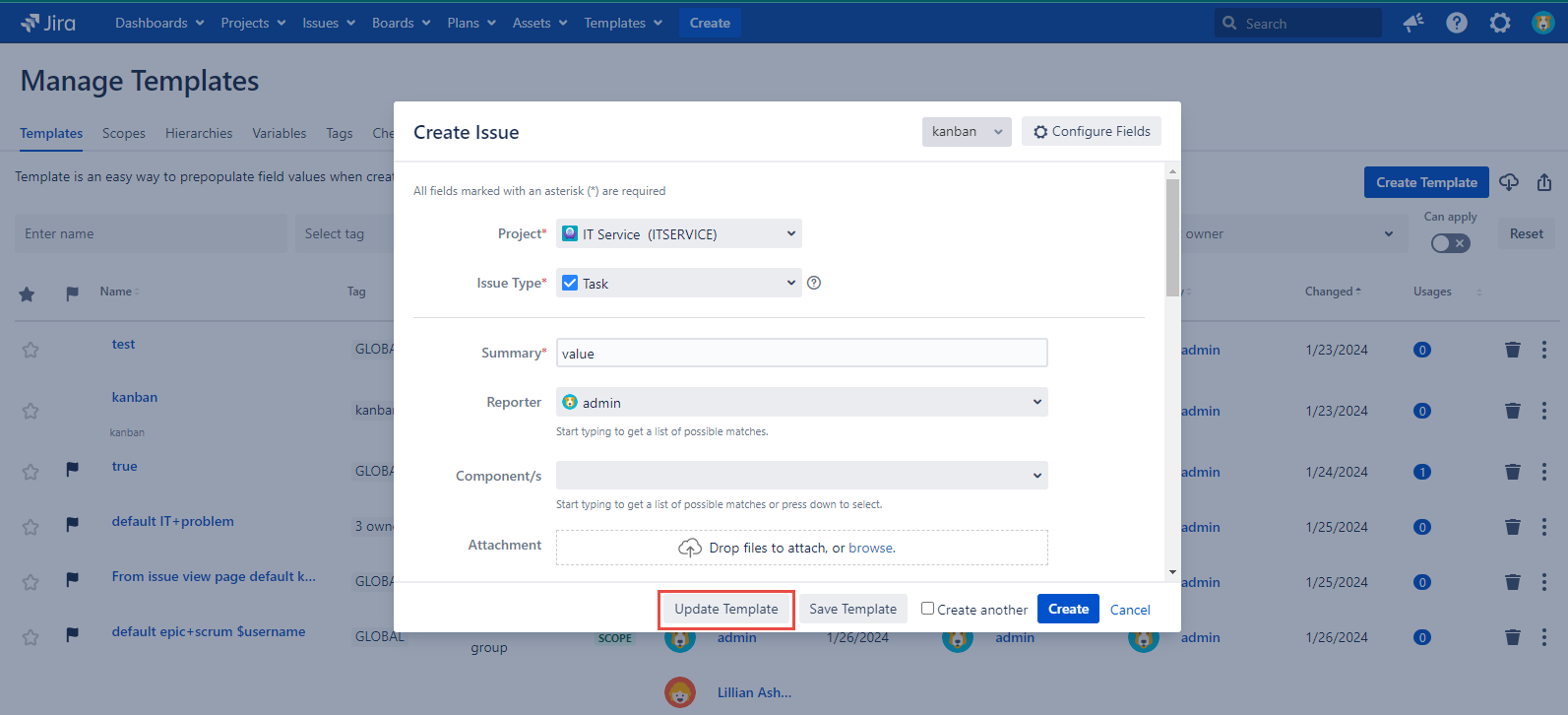
Task: Open the Jira administration gear icon
Action: 1500,23
